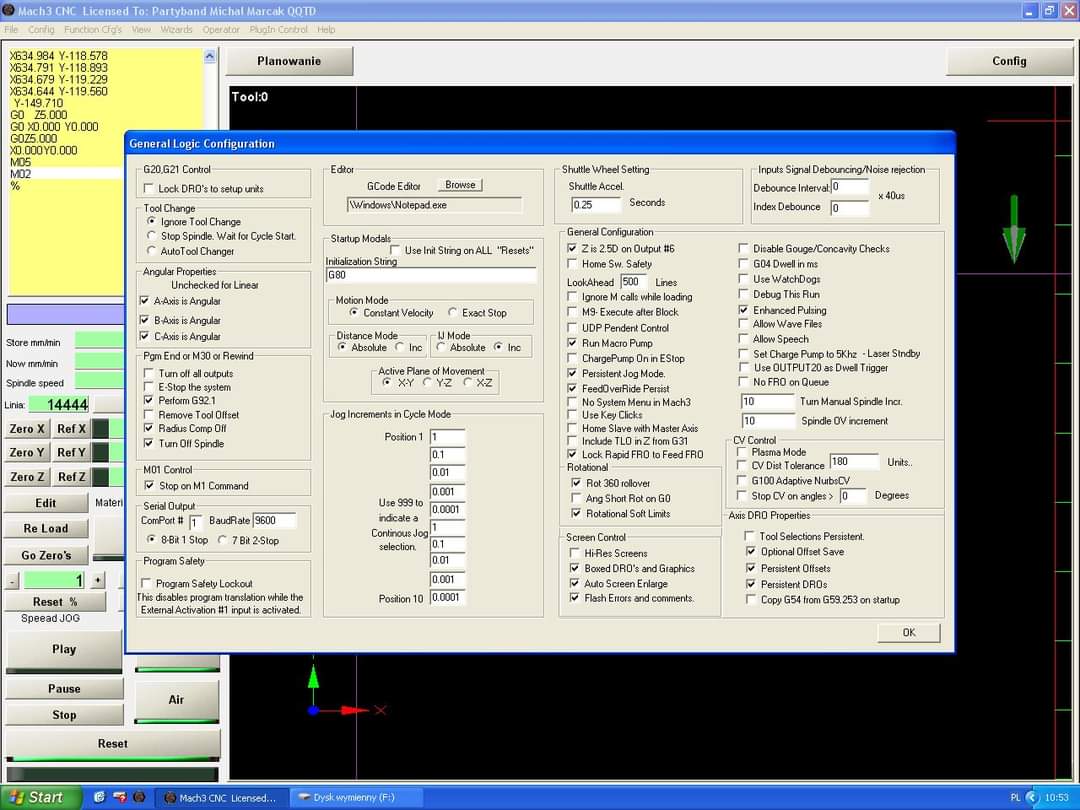Open the View menu

point(141,30)
